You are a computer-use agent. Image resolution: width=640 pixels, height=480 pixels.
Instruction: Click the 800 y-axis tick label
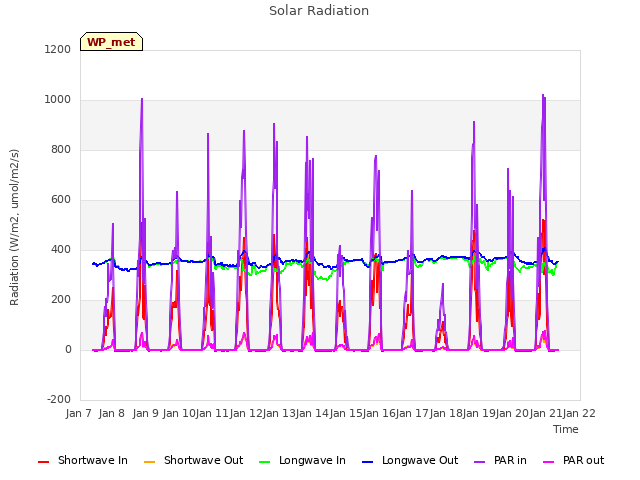click(x=61, y=150)
